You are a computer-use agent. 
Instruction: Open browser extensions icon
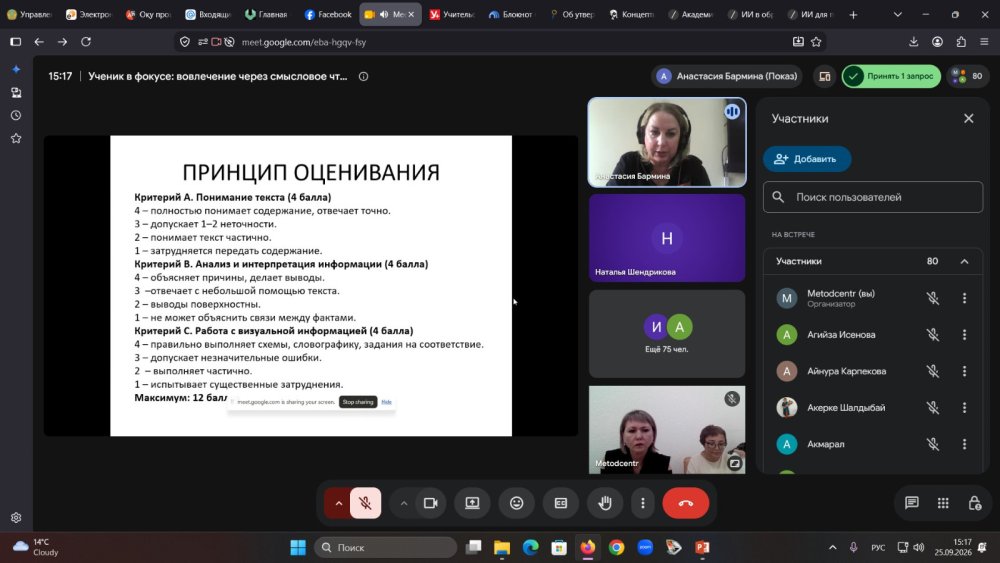point(961,41)
